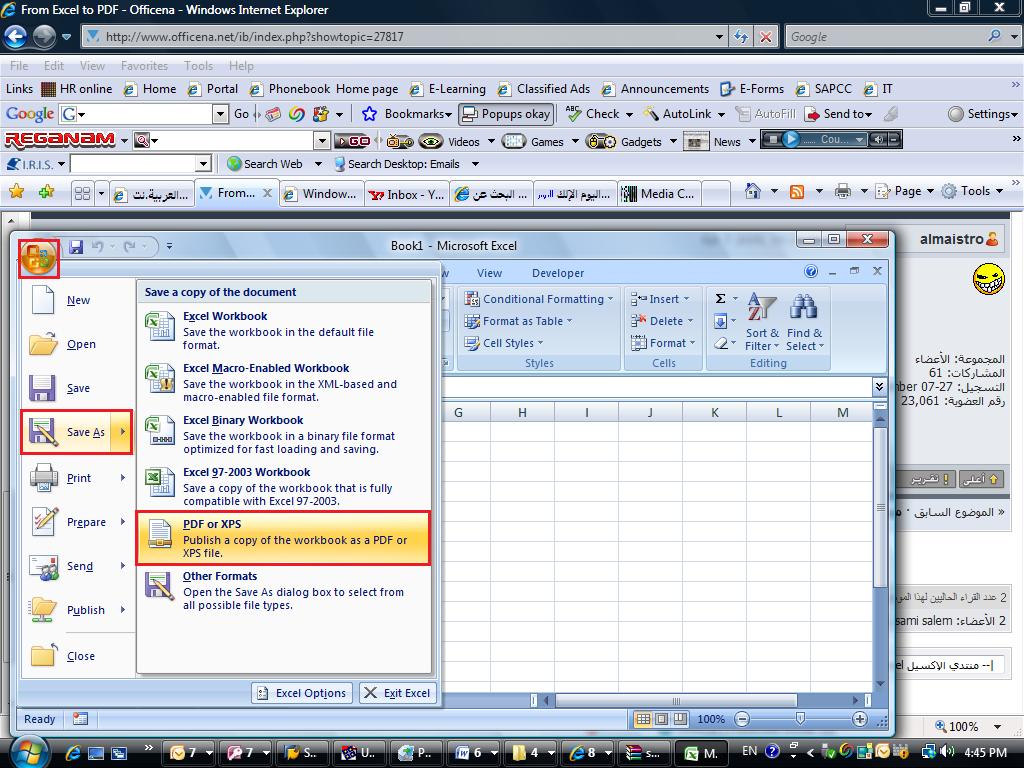
Task: Open Format dropdown in Cells group
Action: [x=663, y=343]
